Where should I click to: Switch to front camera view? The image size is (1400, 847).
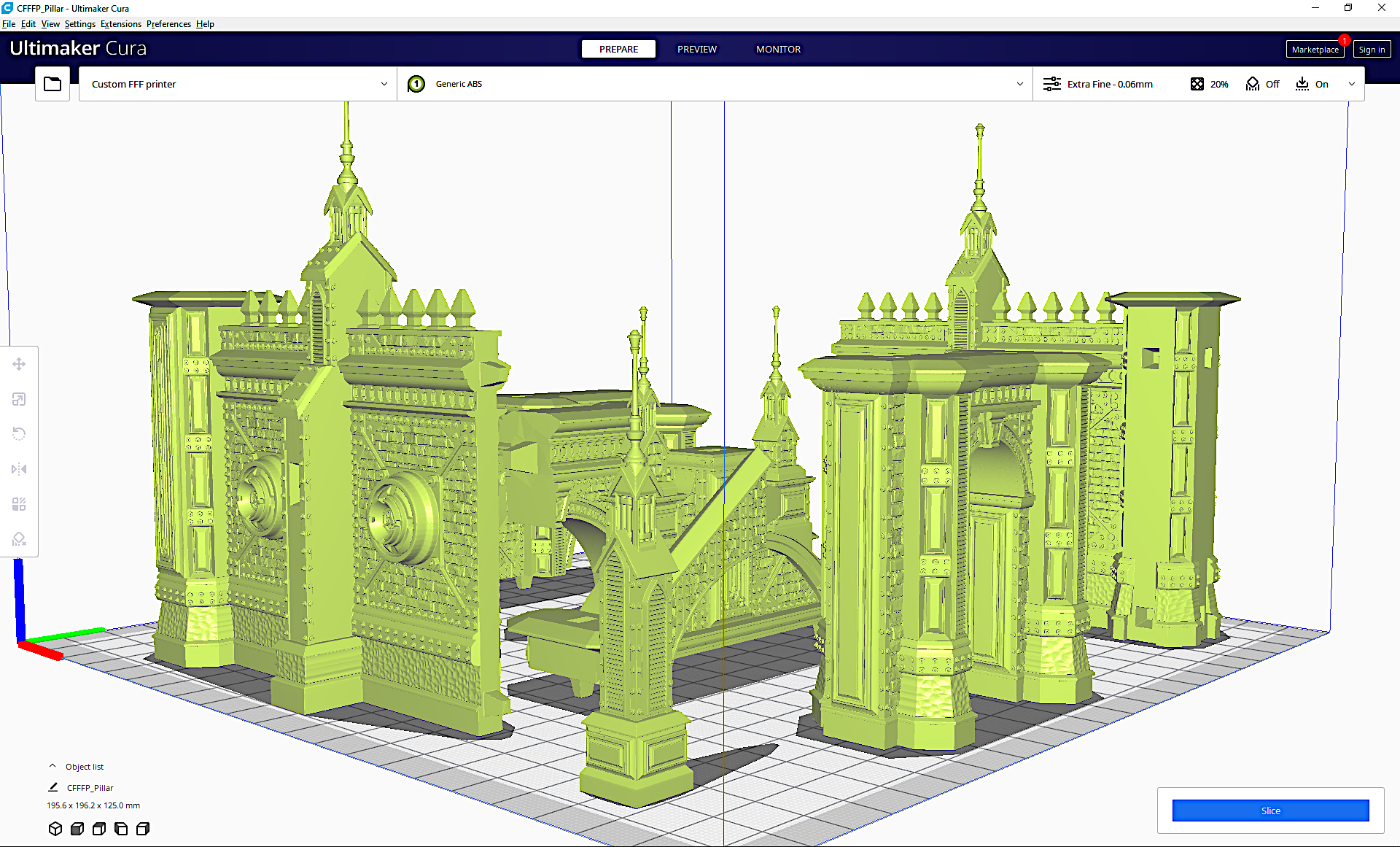click(x=77, y=829)
